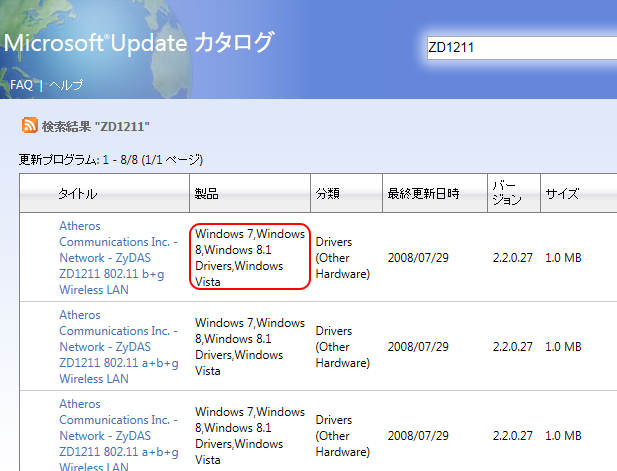Select the second row version 2.2.0.27
The height and width of the screenshot is (471, 617).
512,347
